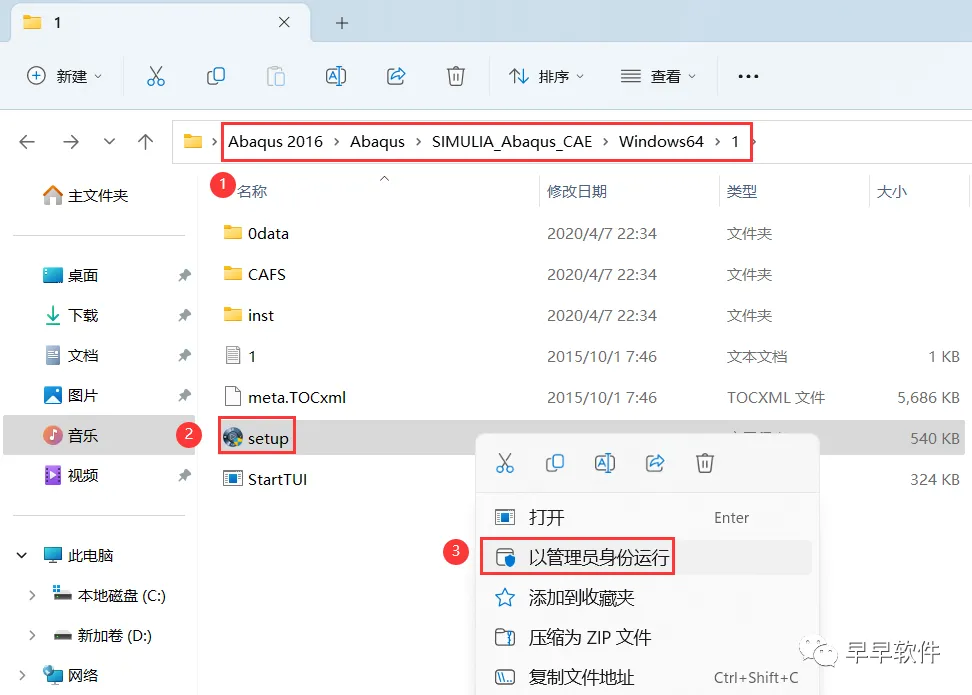Open Videos (视频) in the sidebar
Image resolution: width=972 pixels, height=695 pixels.
point(71,476)
